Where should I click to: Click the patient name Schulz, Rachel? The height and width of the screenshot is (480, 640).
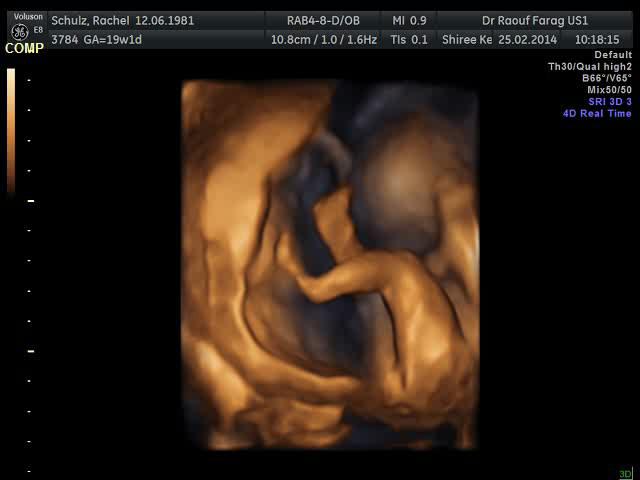point(89,21)
